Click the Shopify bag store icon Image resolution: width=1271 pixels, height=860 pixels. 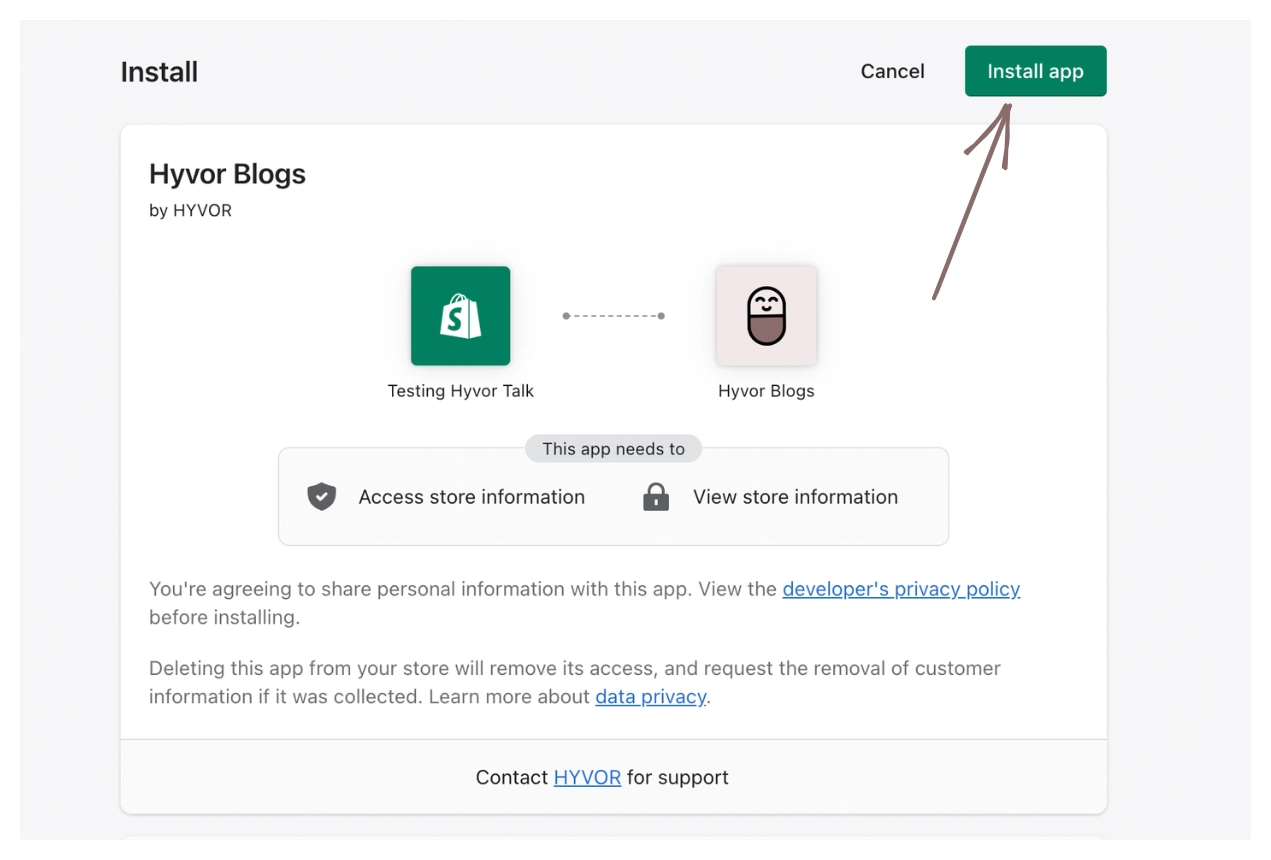(x=460, y=316)
